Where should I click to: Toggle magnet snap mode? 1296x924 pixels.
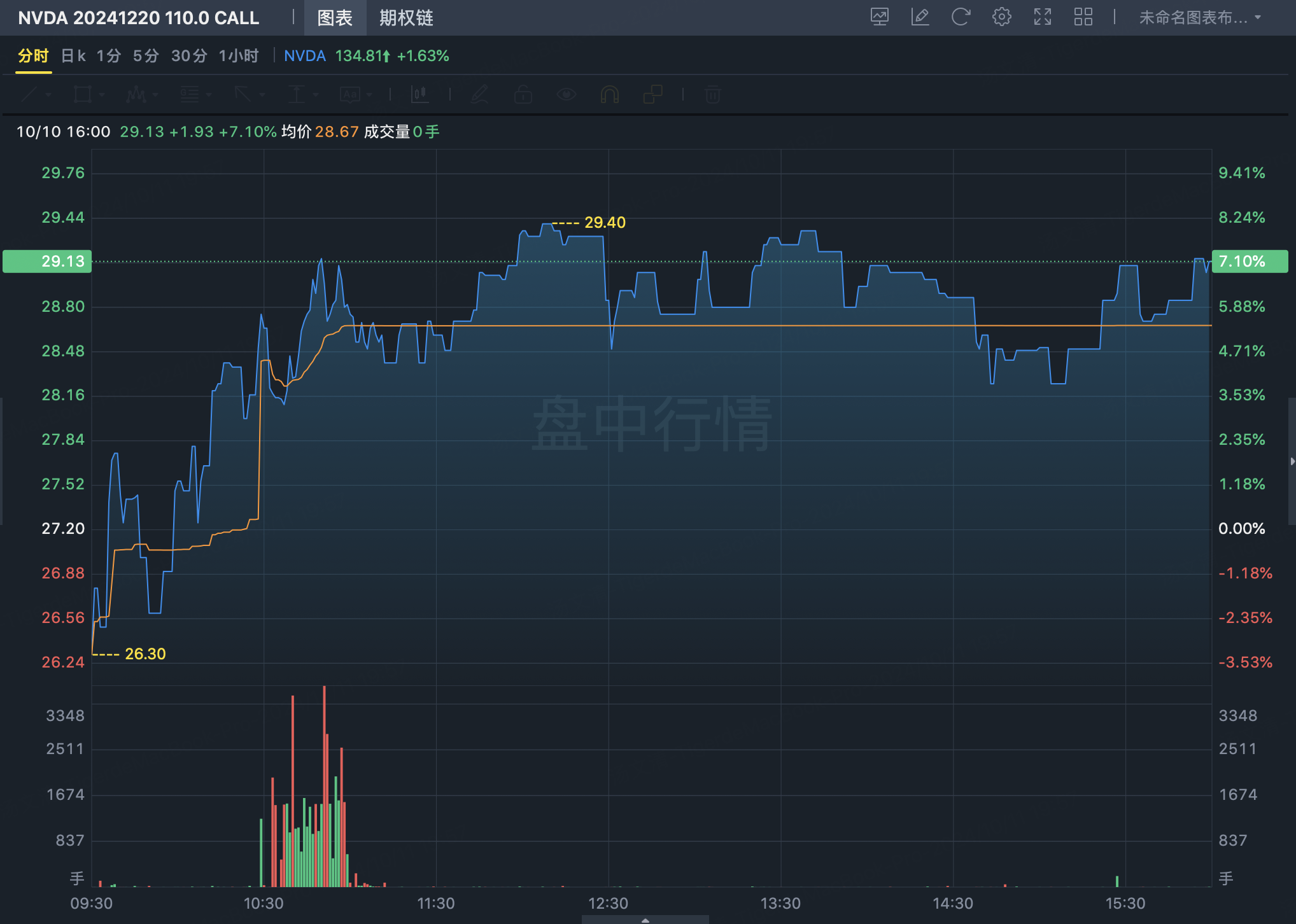pyautogui.click(x=610, y=95)
